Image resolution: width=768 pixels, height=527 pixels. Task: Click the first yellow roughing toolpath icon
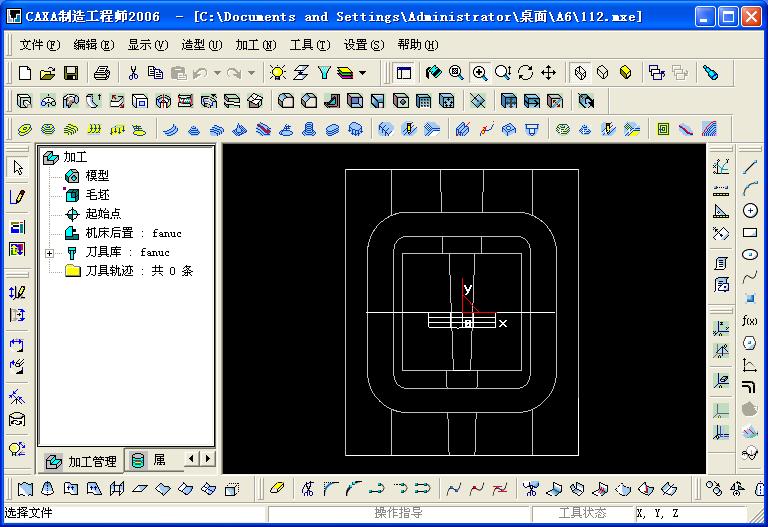[x=24, y=129]
